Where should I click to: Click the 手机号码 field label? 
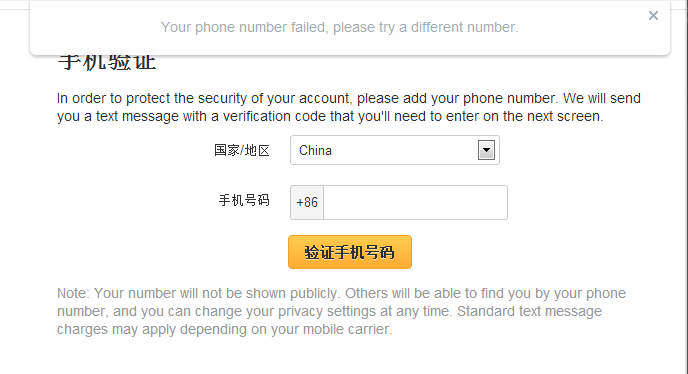244,201
